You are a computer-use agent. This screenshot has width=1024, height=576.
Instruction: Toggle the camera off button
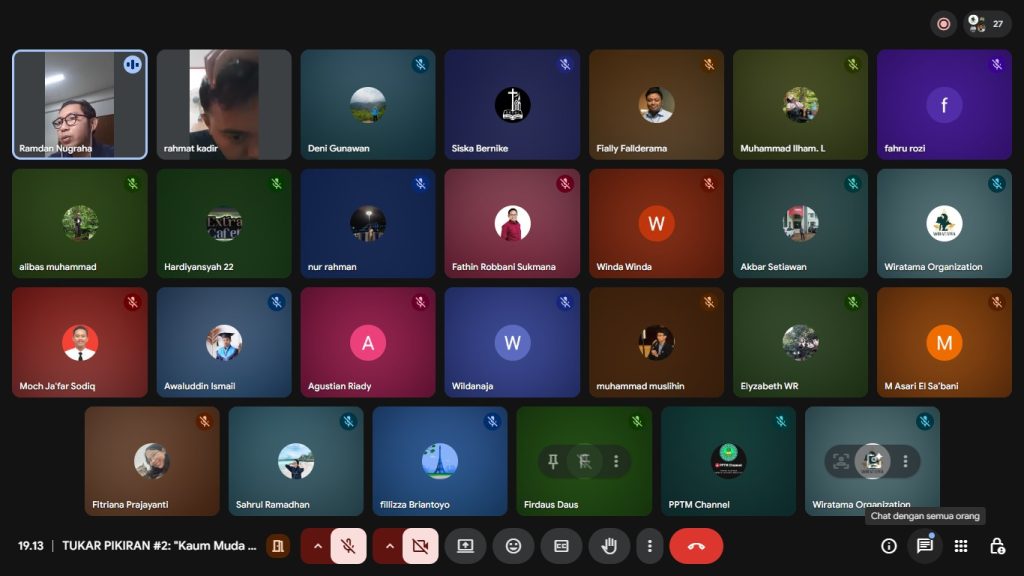point(420,546)
